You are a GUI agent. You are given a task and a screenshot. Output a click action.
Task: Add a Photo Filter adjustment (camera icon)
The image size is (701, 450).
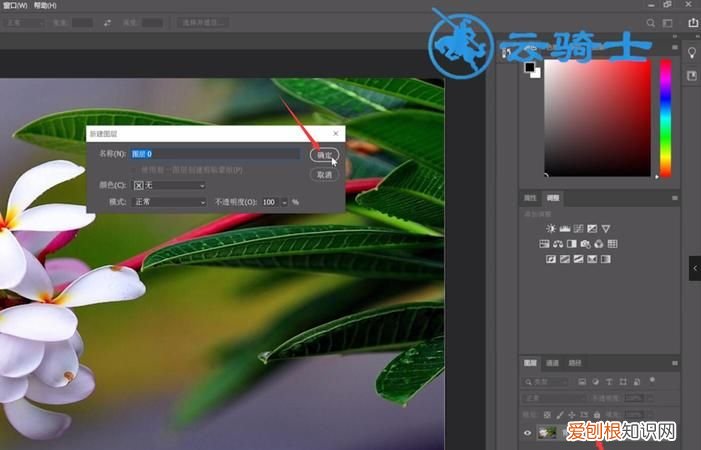click(585, 244)
